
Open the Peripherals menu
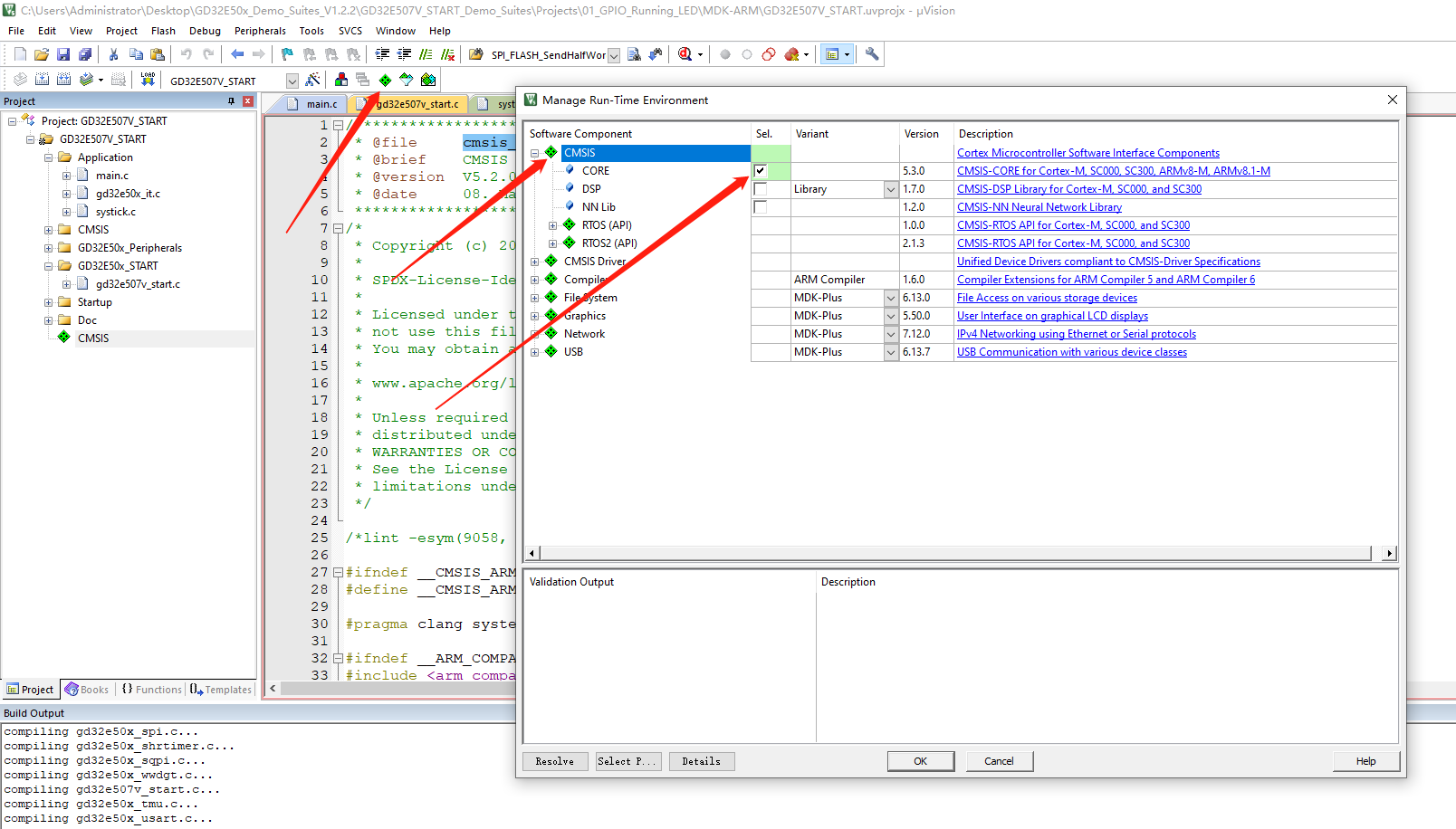260,31
